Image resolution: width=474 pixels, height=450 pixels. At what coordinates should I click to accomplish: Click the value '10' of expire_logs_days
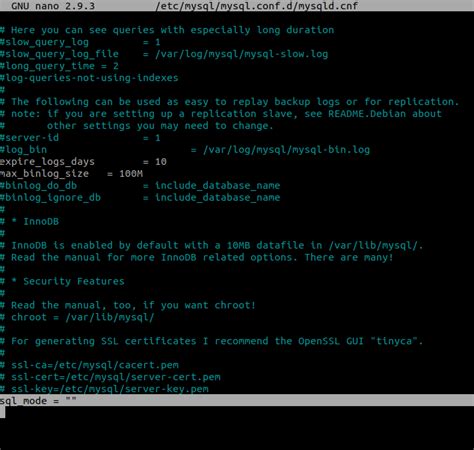tap(161, 162)
